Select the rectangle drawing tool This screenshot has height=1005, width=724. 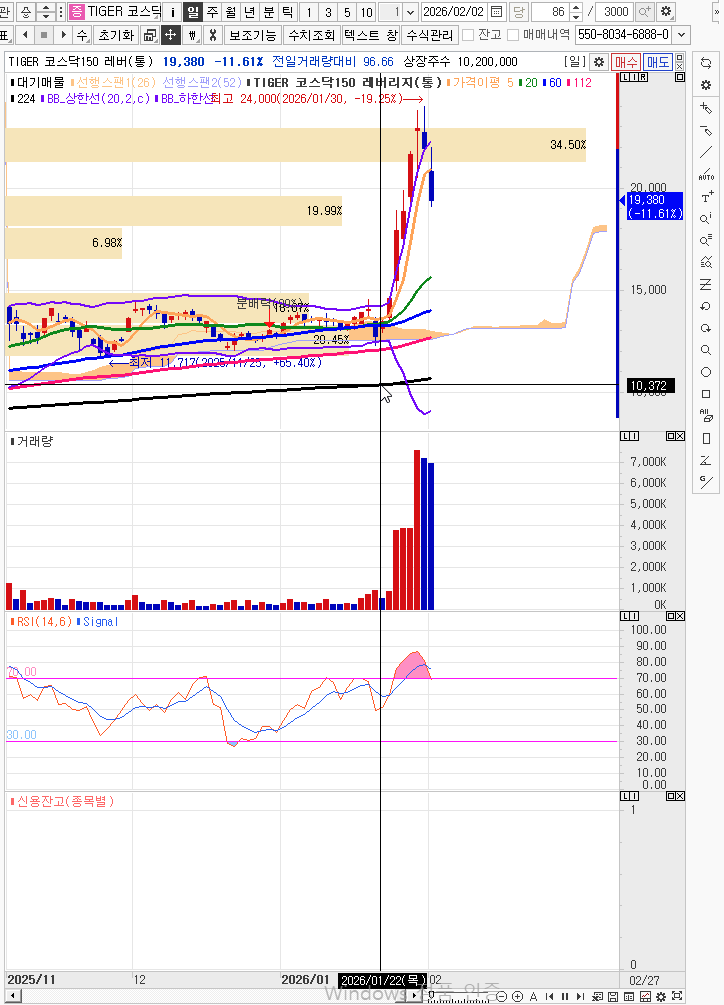[x=707, y=394]
